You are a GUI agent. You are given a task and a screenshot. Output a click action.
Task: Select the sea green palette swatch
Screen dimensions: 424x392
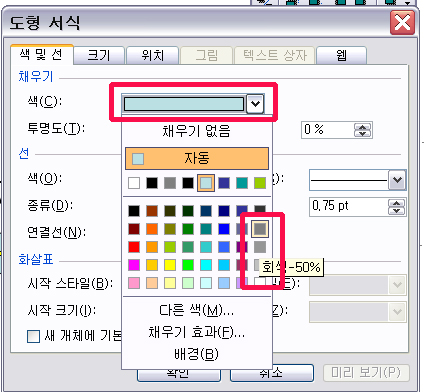(x=188, y=247)
